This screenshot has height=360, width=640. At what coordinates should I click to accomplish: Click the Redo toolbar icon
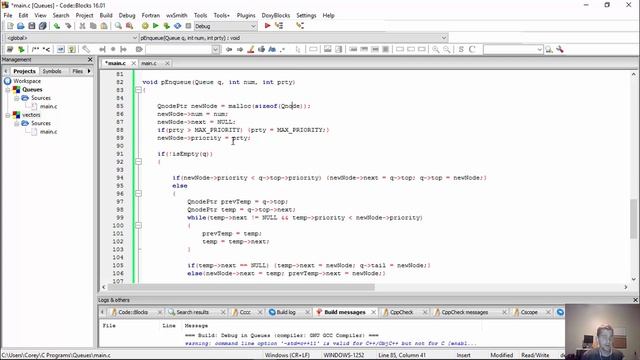click(x=68, y=26)
